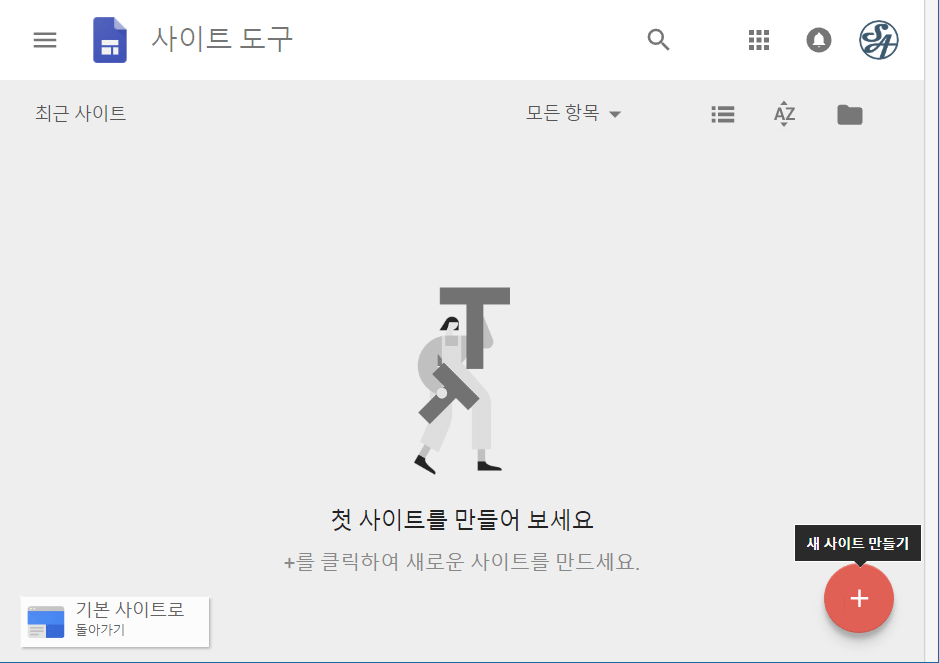Viewport: 939px width, 663px height.
Task: Open the search icon in the header
Action: click(658, 40)
